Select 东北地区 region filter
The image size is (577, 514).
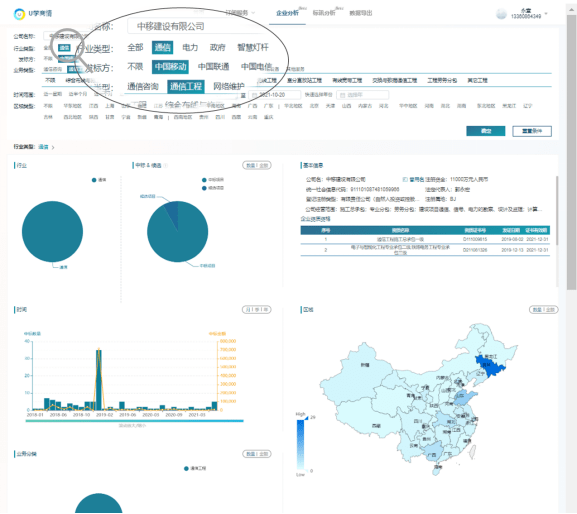(486, 106)
